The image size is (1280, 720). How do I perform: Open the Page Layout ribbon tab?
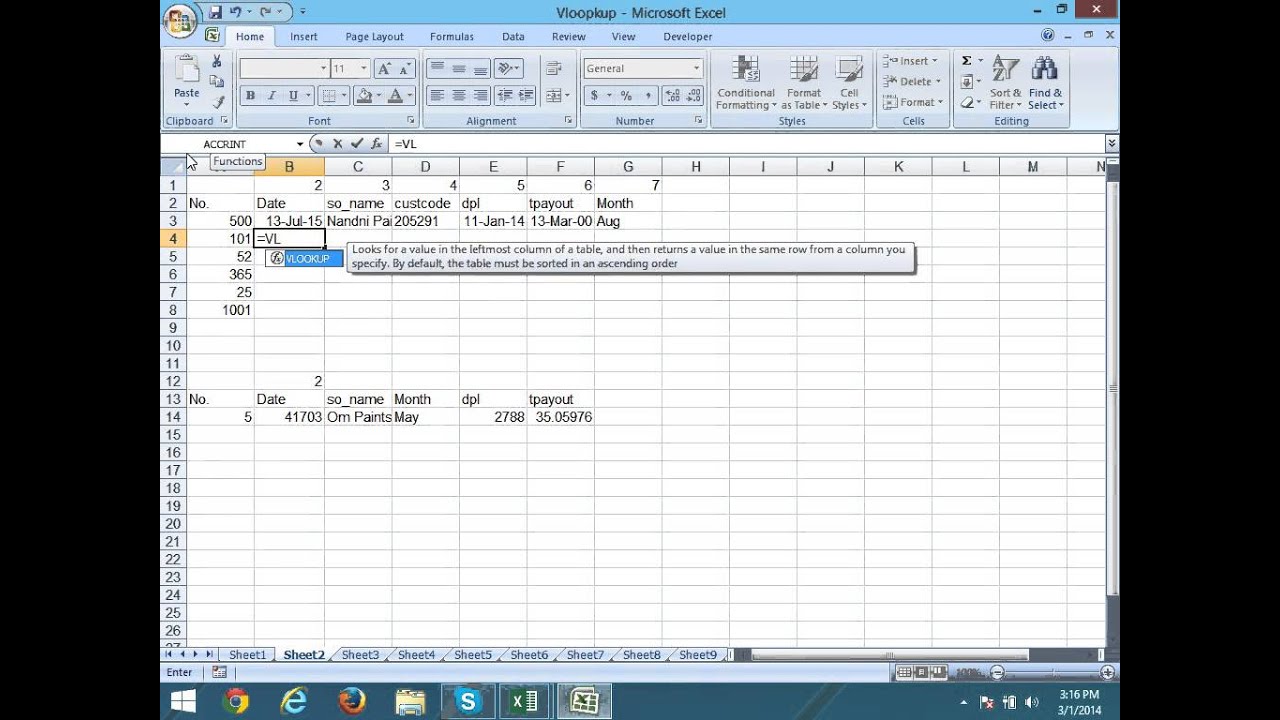[375, 37]
